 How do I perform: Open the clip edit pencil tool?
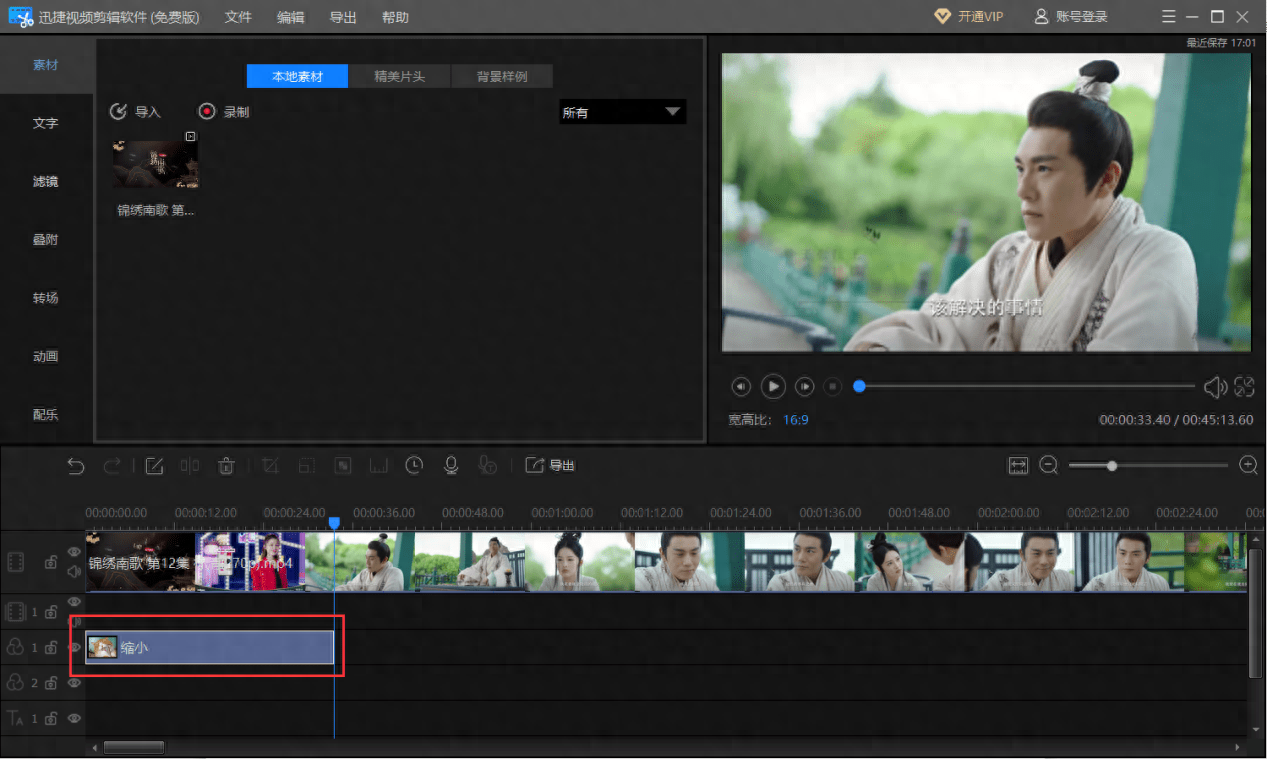coord(154,465)
